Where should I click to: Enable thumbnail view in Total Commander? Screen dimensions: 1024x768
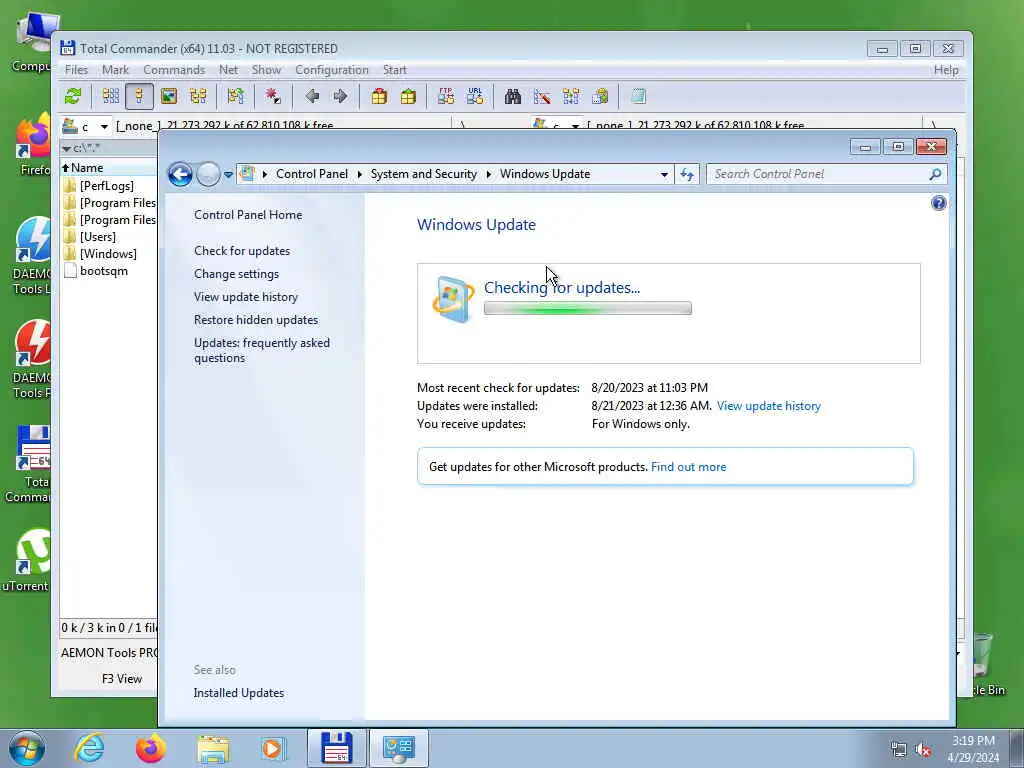[168, 97]
